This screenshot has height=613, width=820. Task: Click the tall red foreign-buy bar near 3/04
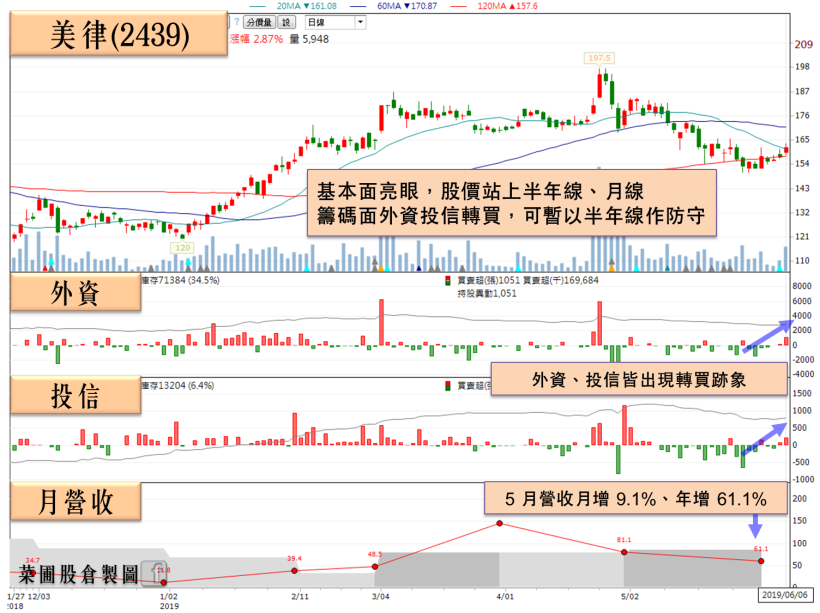click(382, 322)
